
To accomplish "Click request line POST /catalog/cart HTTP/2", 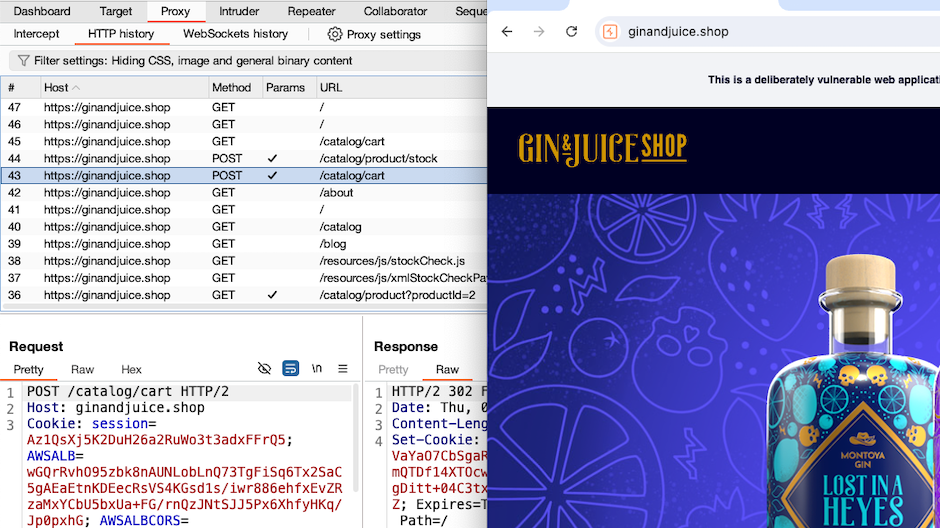I will point(128,391).
